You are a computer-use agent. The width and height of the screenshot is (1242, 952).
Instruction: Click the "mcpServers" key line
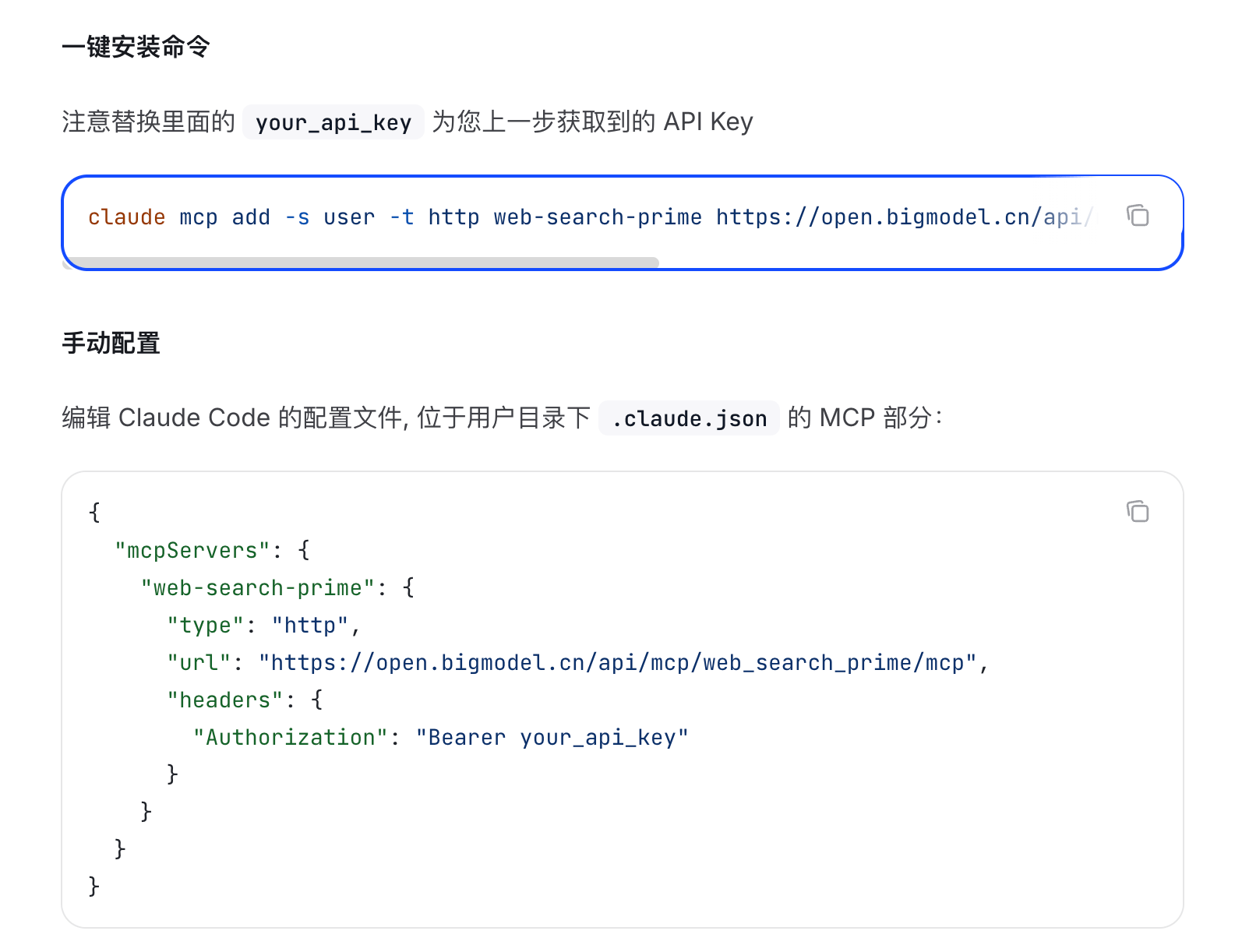[212, 551]
